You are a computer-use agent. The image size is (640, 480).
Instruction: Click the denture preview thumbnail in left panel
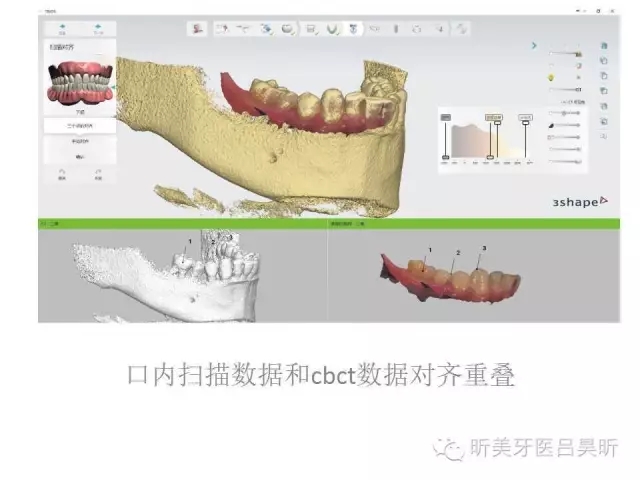(x=78, y=83)
